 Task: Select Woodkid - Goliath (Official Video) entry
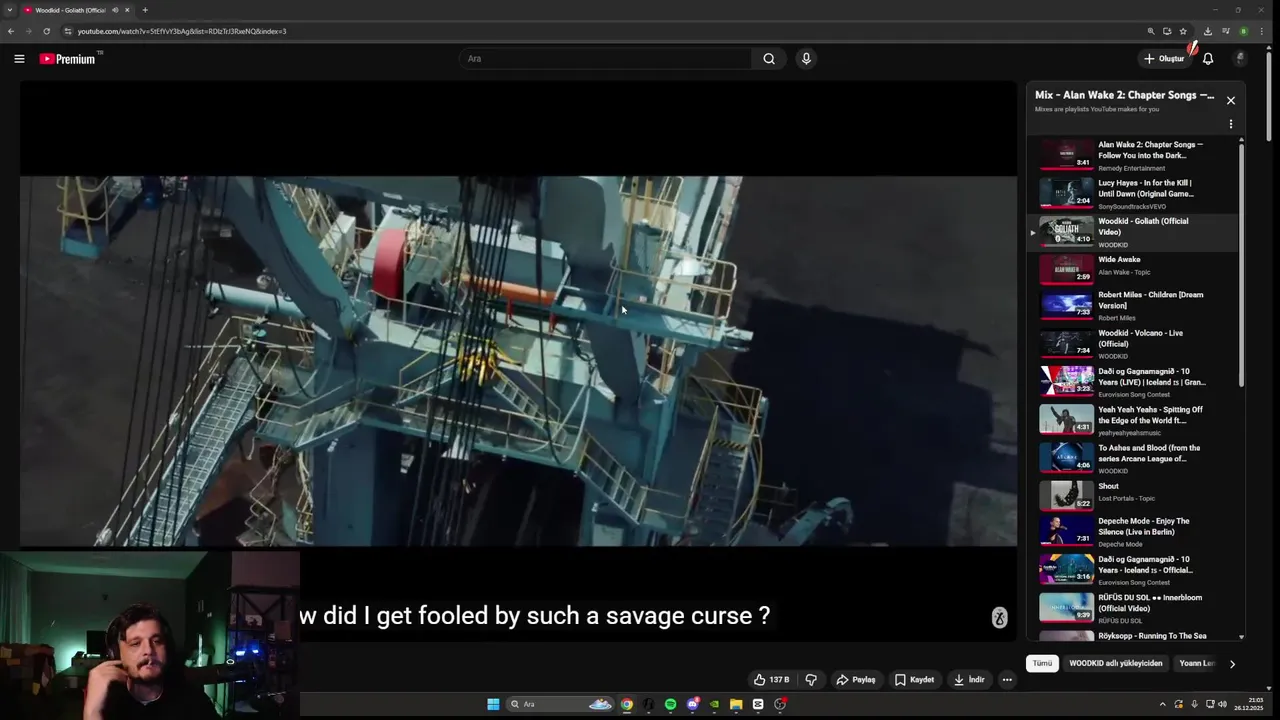coord(1132,232)
